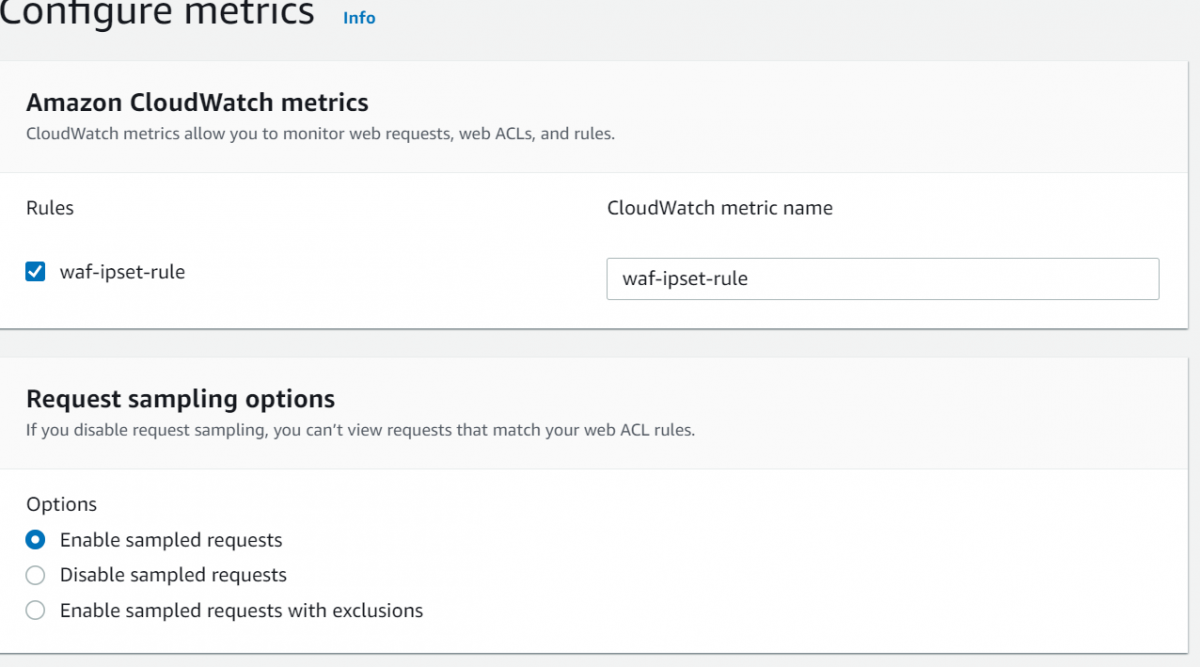Click the 'Enable sampled requests' option label
Screen dimensions: 1200x667
[171, 540]
